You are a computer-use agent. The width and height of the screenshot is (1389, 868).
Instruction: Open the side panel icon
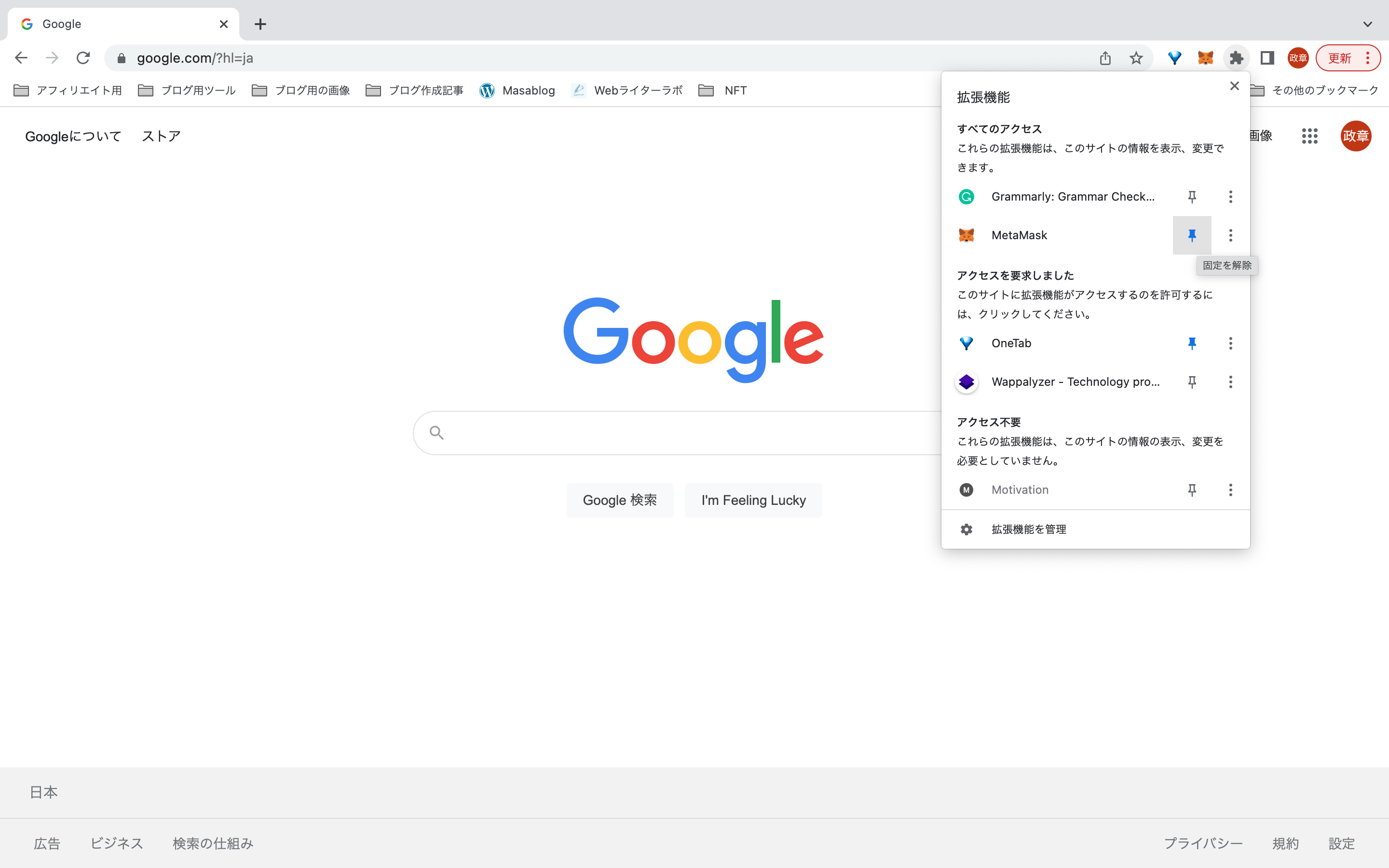[1267, 58]
